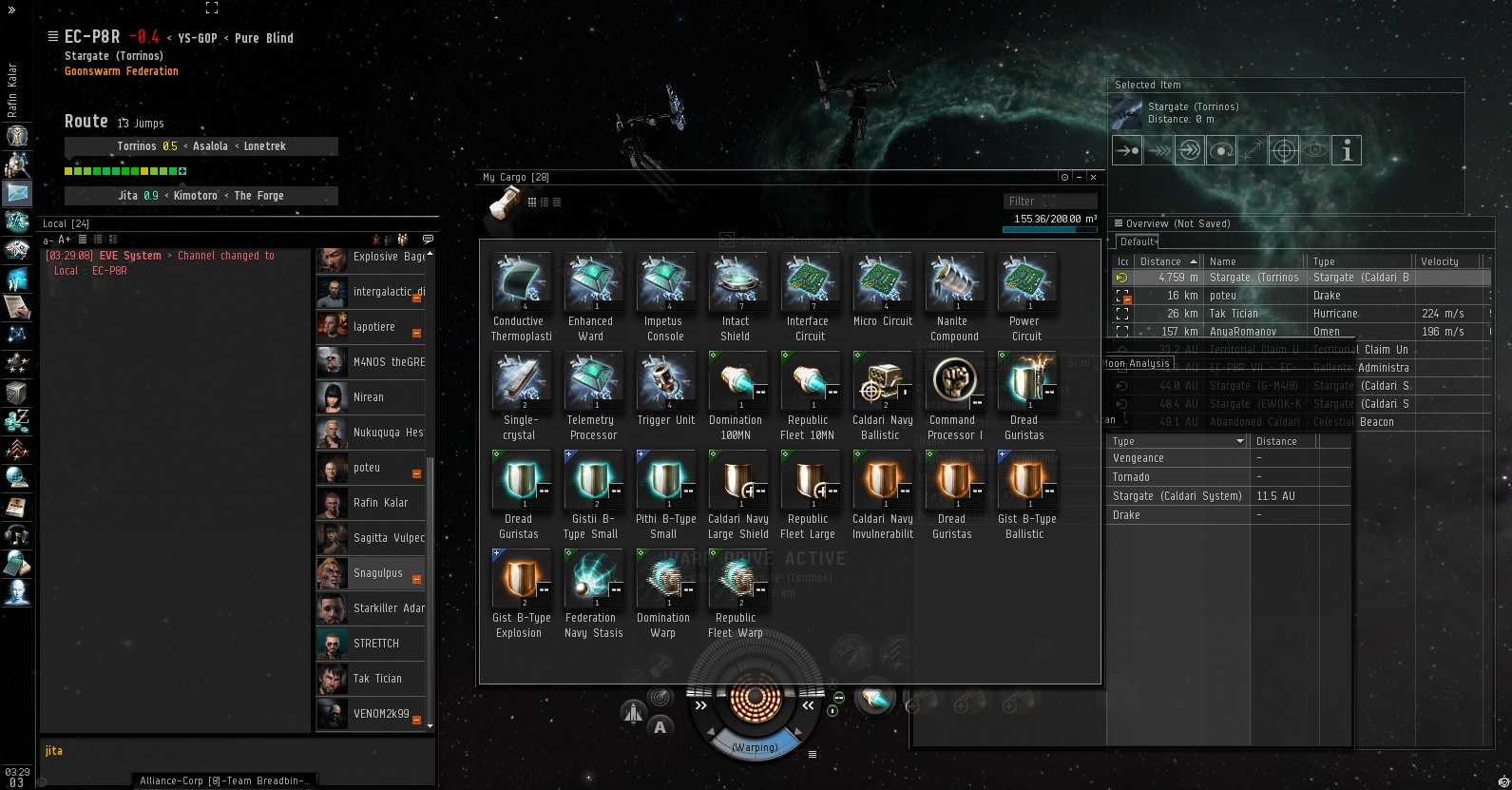Select the poteu Drake row in Overview
This screenshot has height=790, width=1512.
tap(1299, 296)
